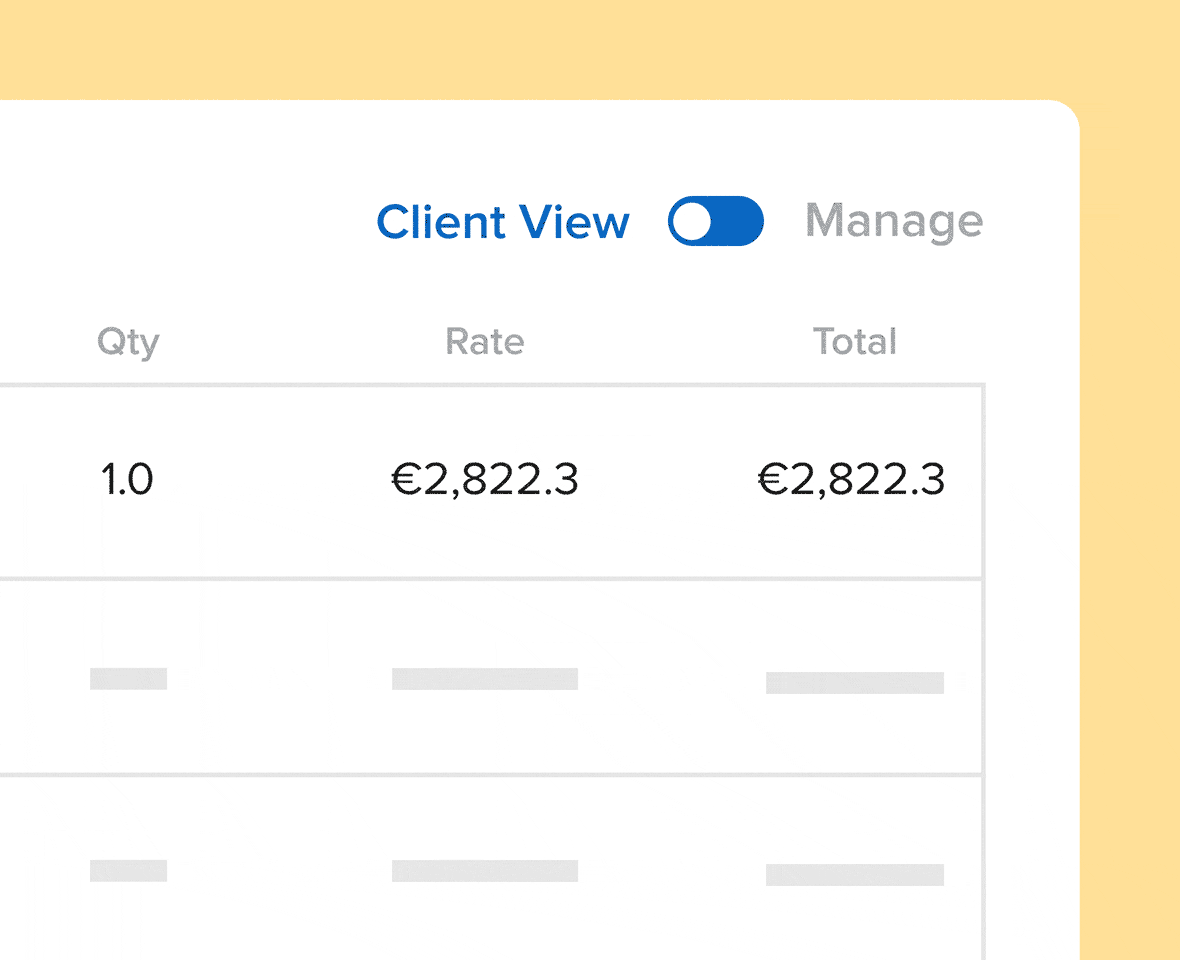Click third row rate placeholder

point(485,870)
